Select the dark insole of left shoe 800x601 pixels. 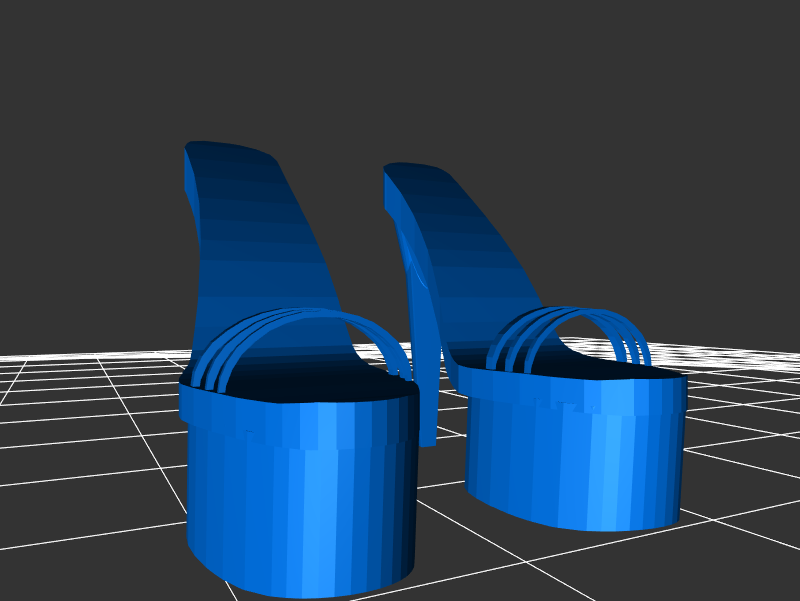[300, 385]
